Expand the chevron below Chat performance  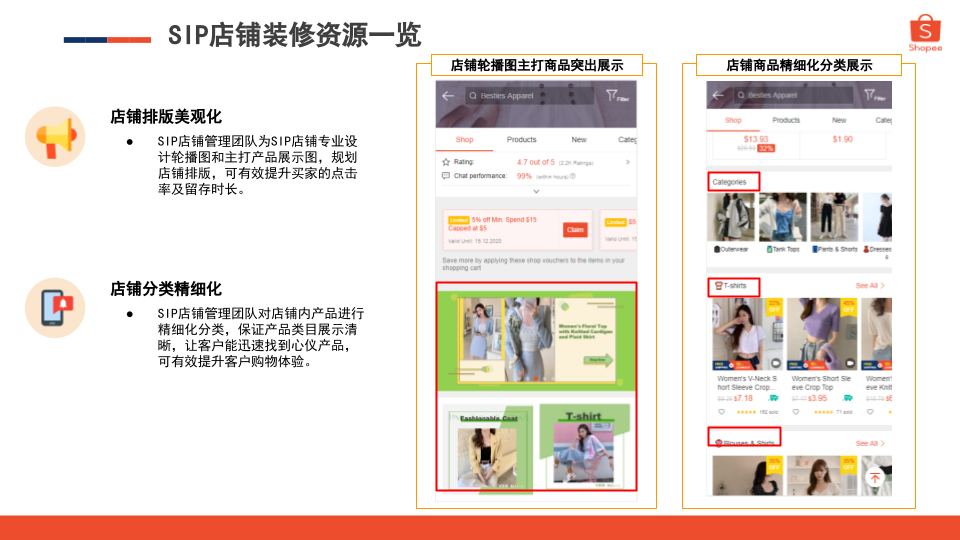(x=536, y=191)
